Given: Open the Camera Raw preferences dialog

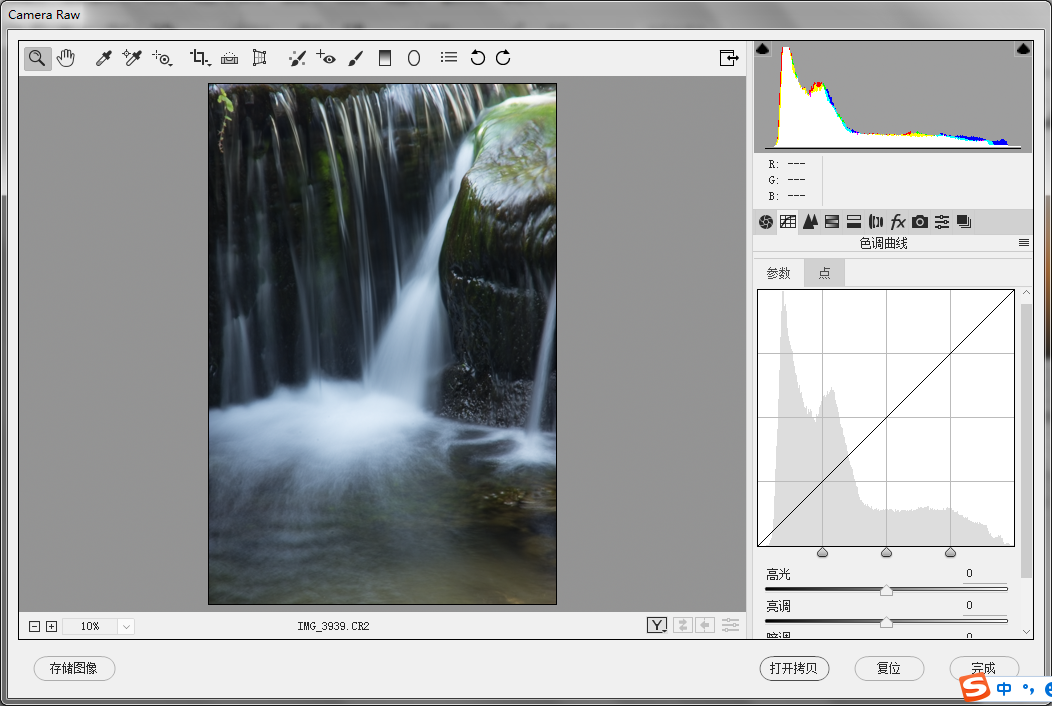Looking at the screenshot, I should point(449,58).
